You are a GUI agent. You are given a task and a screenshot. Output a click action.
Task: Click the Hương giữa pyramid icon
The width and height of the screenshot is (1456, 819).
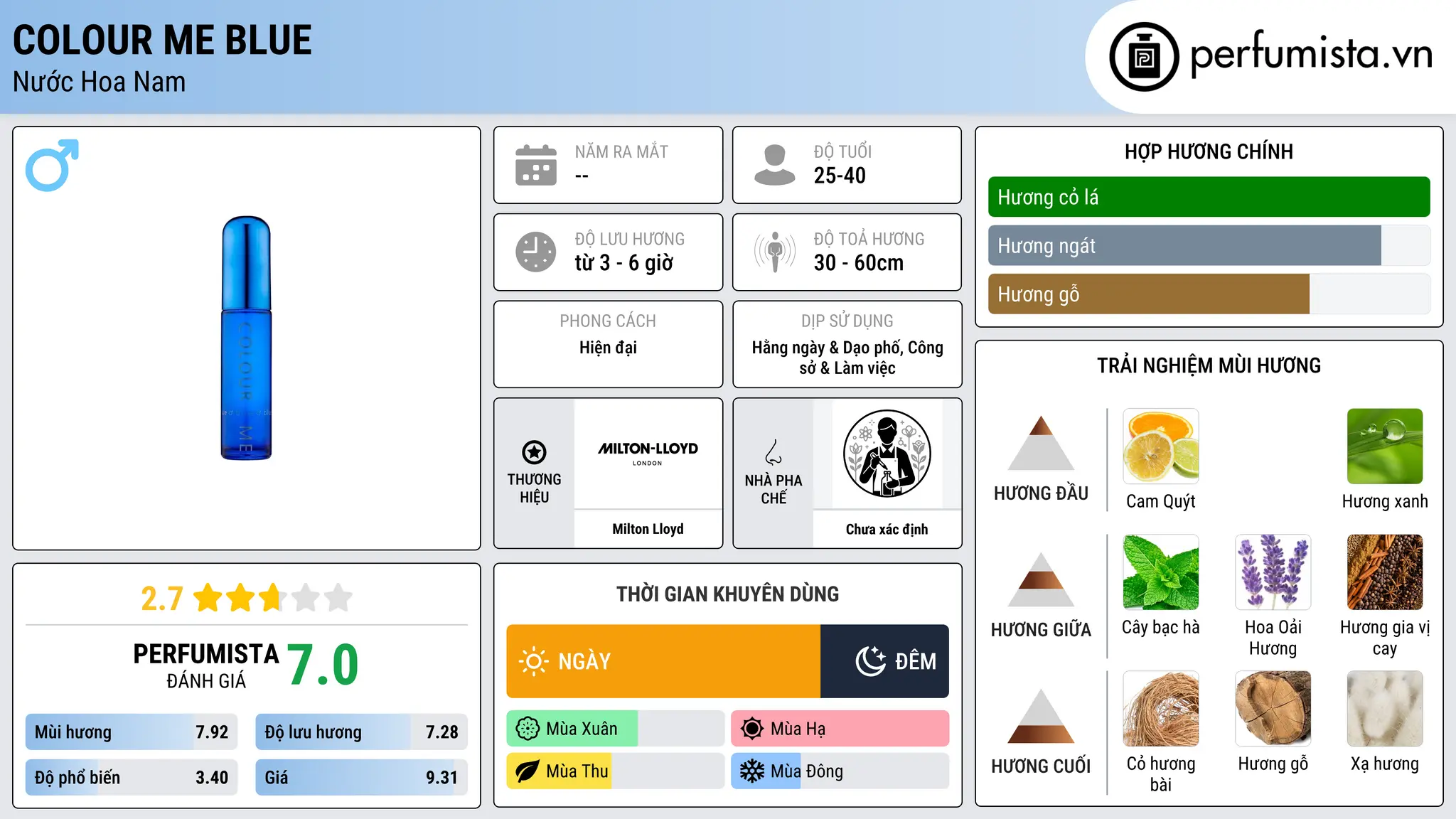(1041, 579)
